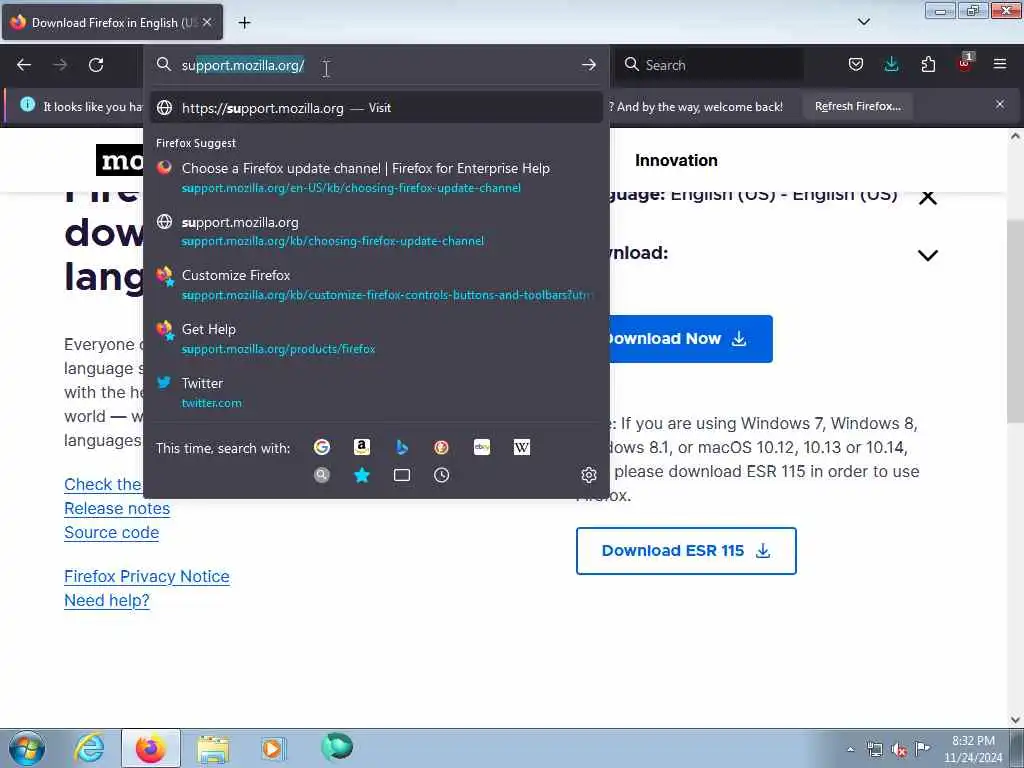Open a new tab with plus

coord(244,23)
